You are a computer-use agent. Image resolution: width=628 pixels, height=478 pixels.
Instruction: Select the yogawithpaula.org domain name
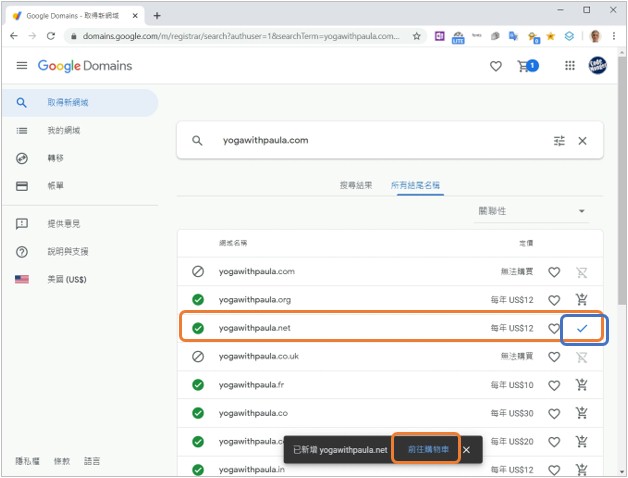click(x=255, y=300)
